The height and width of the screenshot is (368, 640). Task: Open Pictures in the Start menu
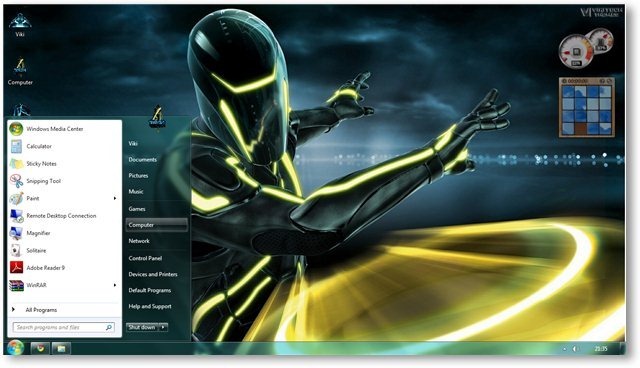pyautogui.click(x=138, y=175)
